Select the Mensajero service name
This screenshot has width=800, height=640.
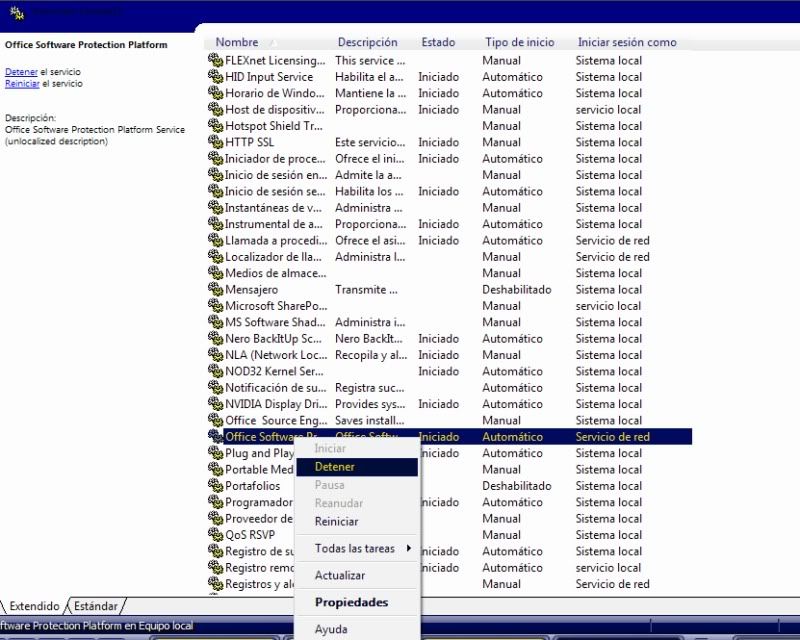pyautogui.click(x=252, y=289)
